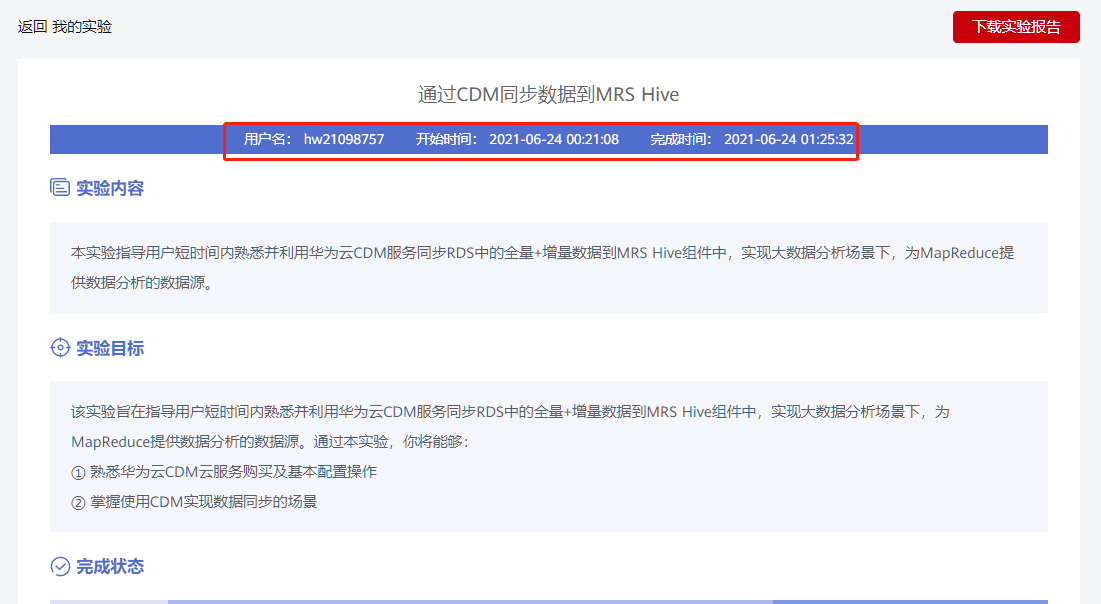Click the 开始时间 label

coord(446,139)
